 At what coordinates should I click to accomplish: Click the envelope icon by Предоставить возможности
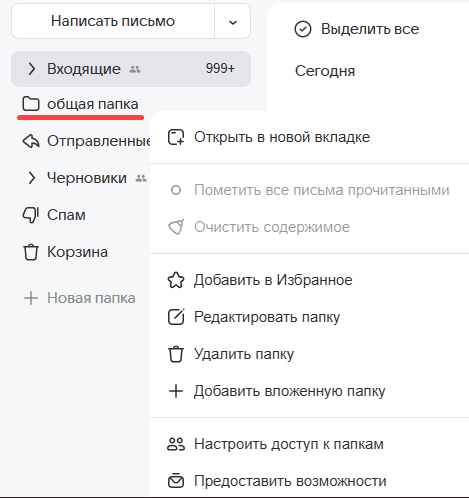[176, 481]
